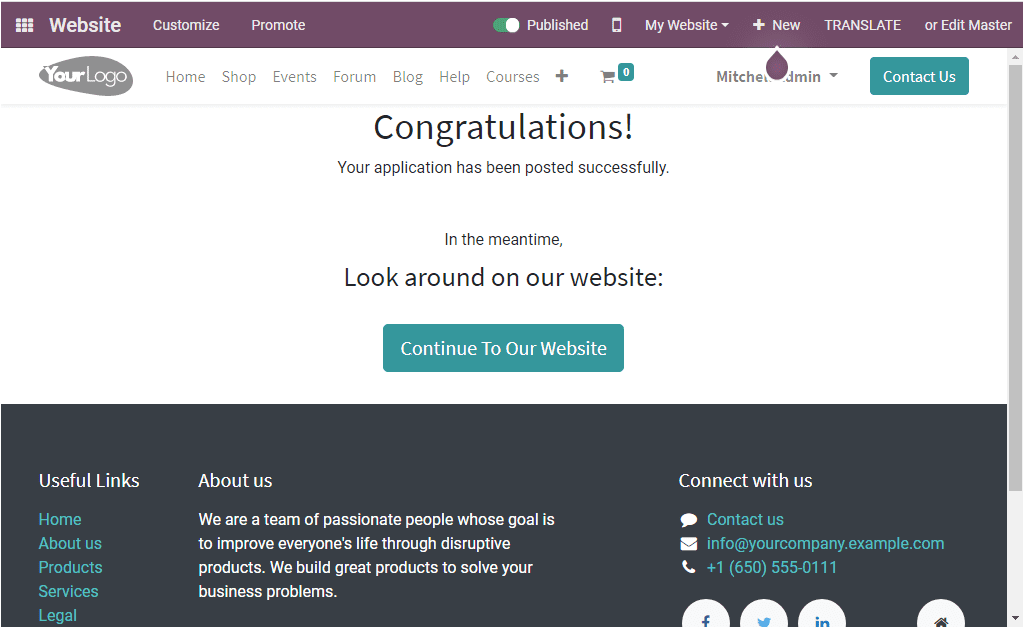Click Continue To Our Website button
The height and width of the screenshot is (628, 1024).
[x=503, y=348]
